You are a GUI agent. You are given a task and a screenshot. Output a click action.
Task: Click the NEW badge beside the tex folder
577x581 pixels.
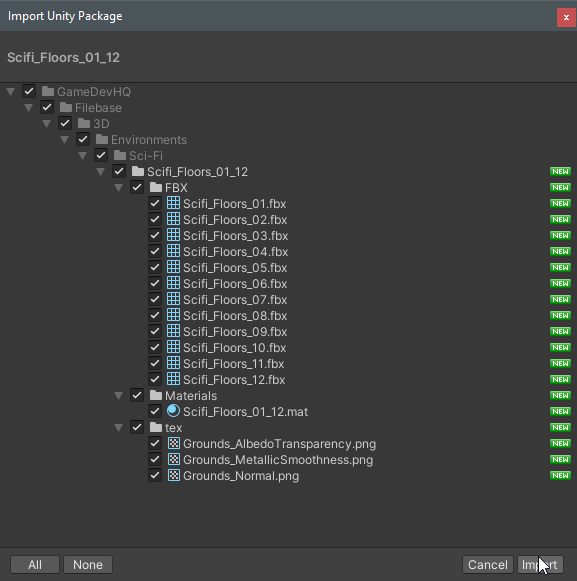[x=560, y=427]
